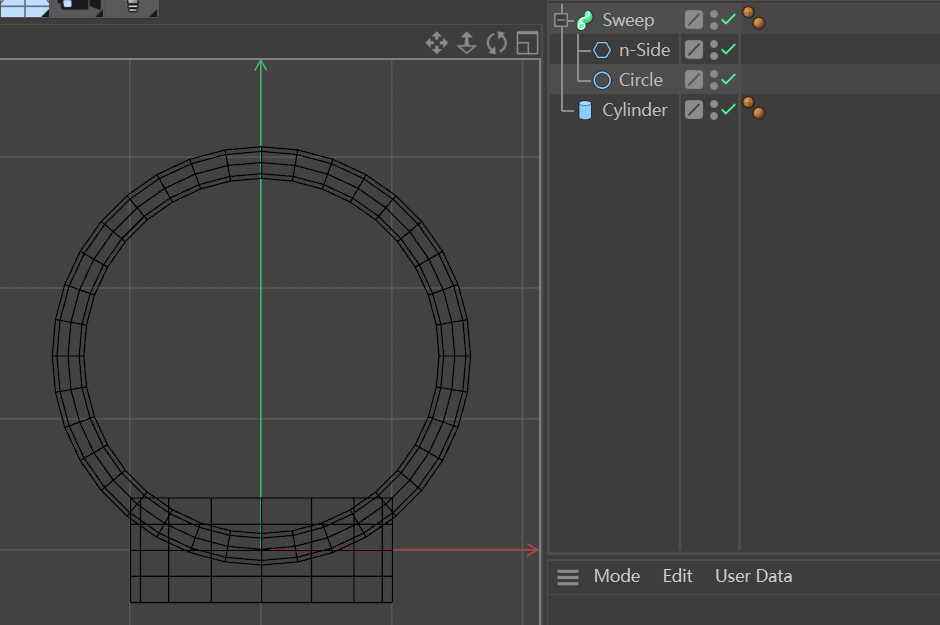
Task: Click the light bulb icon in top toolbar
Action: [x=132, y=6]
